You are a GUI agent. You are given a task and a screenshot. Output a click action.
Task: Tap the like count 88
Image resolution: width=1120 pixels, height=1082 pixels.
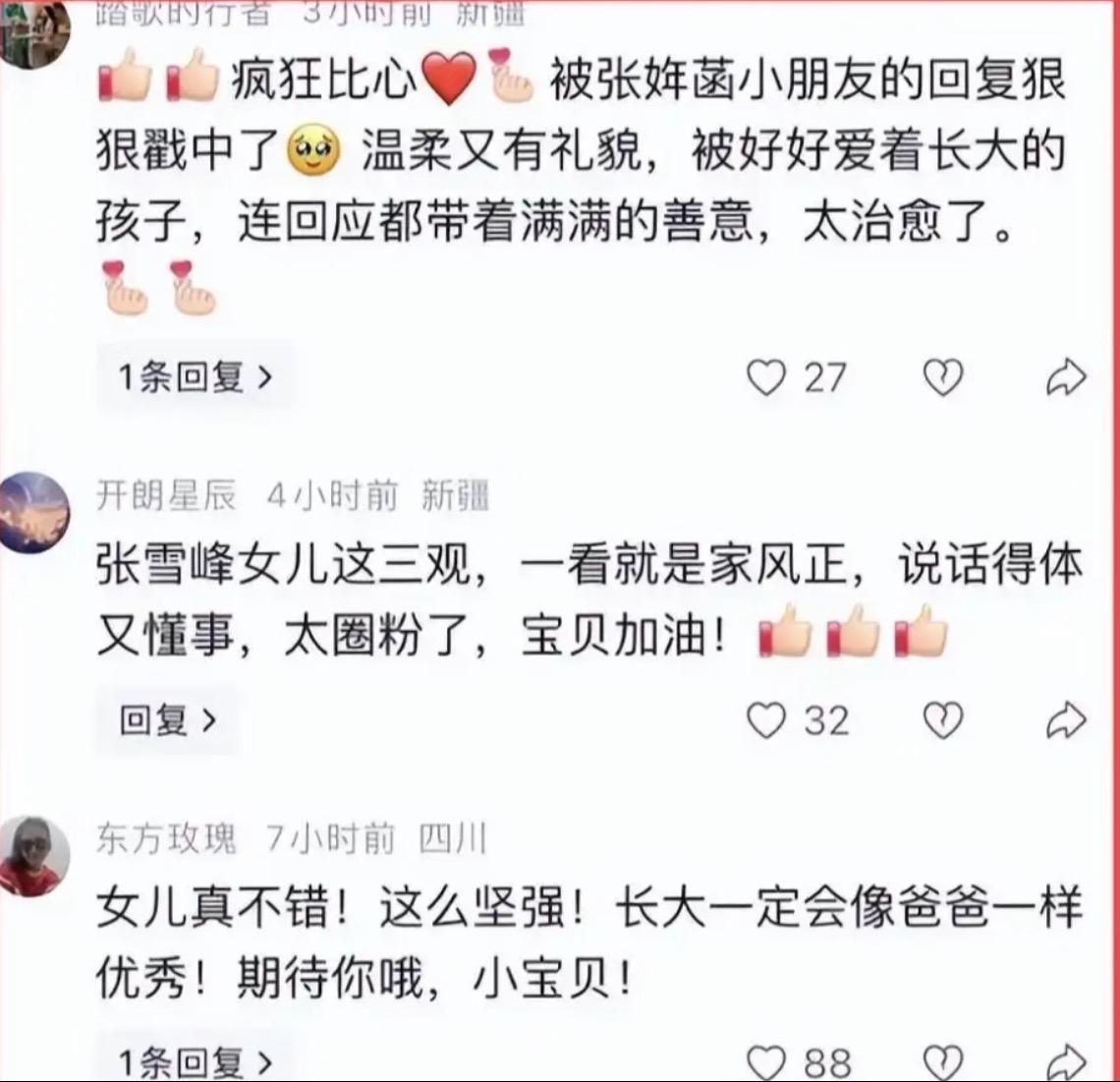point(827,1064)
